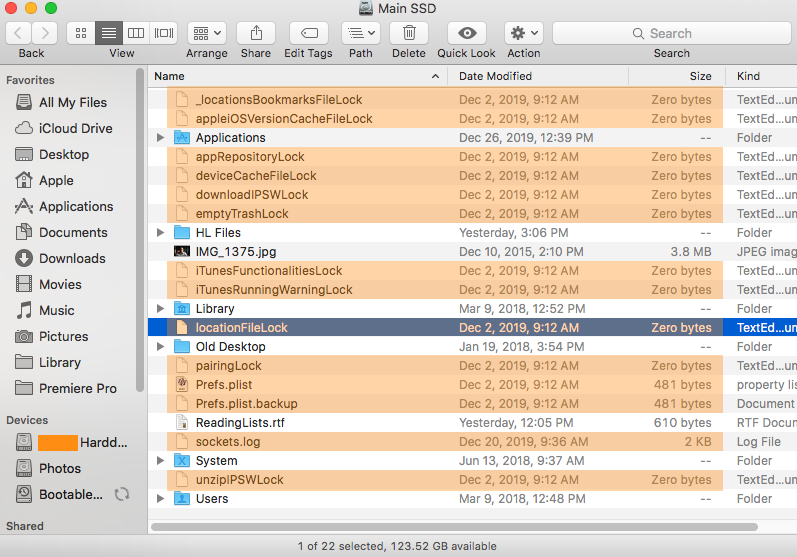Image resolution: width=797 pixels, height=557 pixels.
Task: Click the sync spinner beside Bootable...
Action: point(122,494)
